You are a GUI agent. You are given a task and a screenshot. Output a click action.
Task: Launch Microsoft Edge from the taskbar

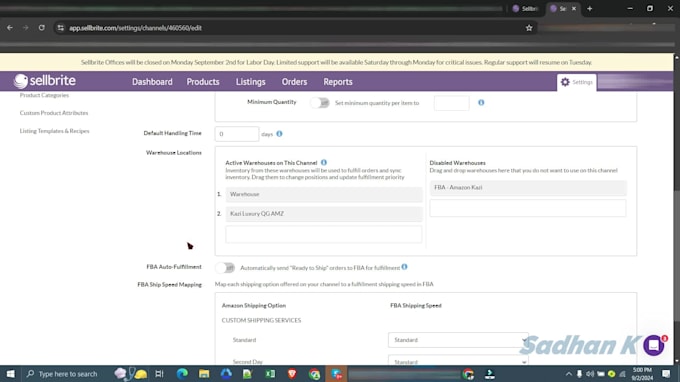[x=182, y=374]
